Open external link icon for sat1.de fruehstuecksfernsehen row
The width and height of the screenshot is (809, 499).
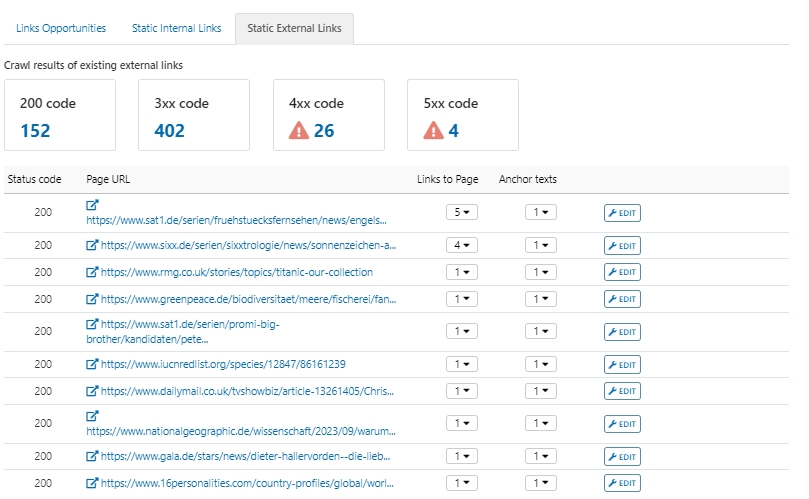(x=92, y=205)
